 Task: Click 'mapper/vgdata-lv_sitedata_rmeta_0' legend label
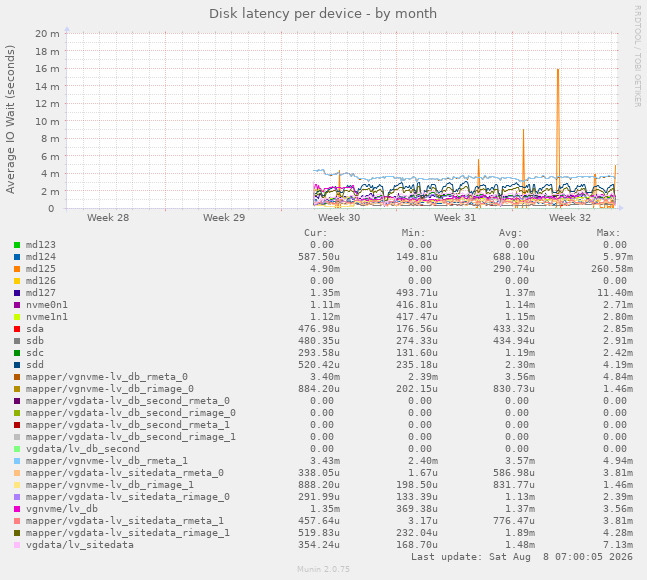pyautogui.click(x=125, y=473)
